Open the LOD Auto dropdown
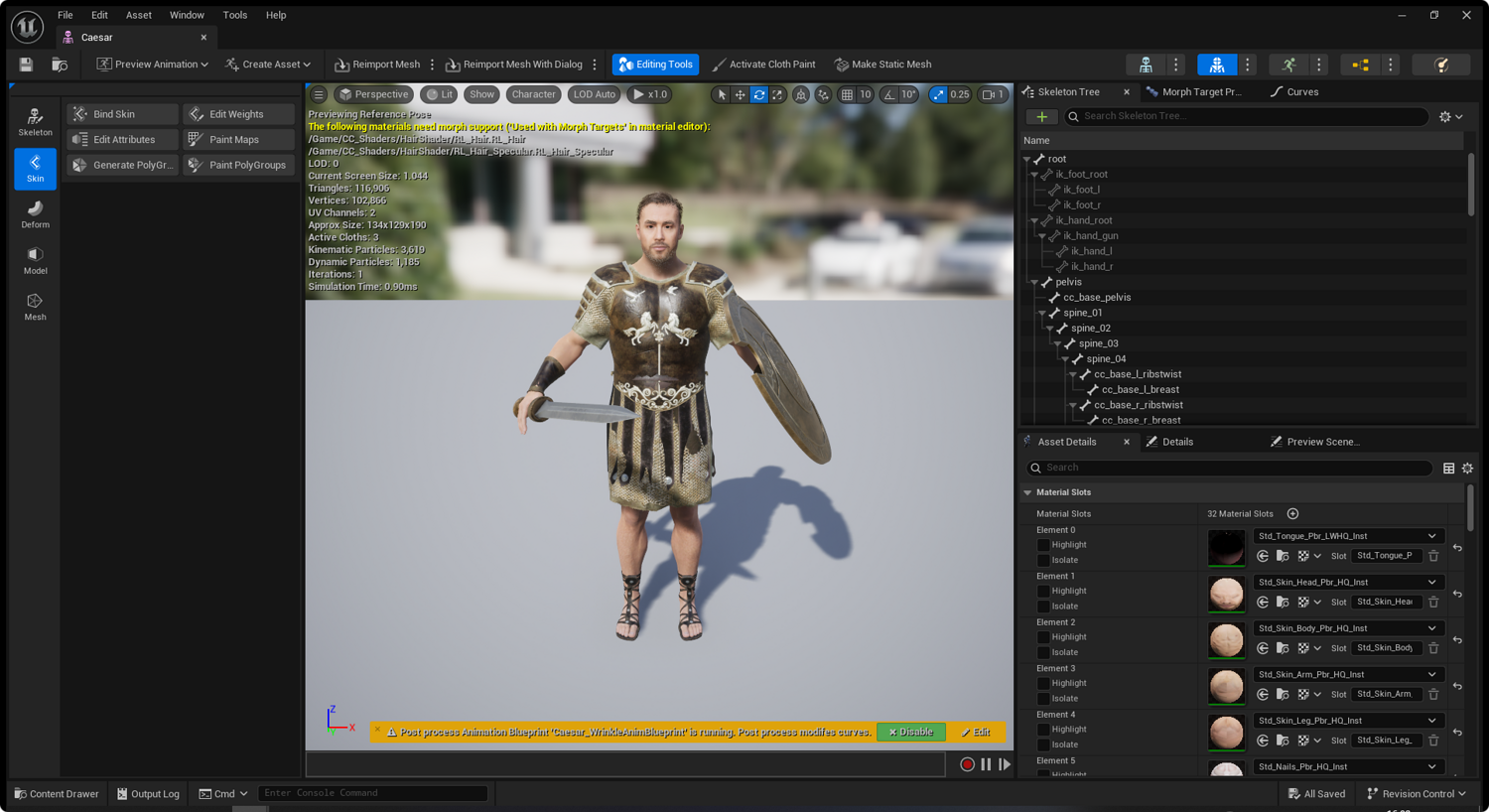Screen dimensions: 1489x812 [x=595, y=94]
